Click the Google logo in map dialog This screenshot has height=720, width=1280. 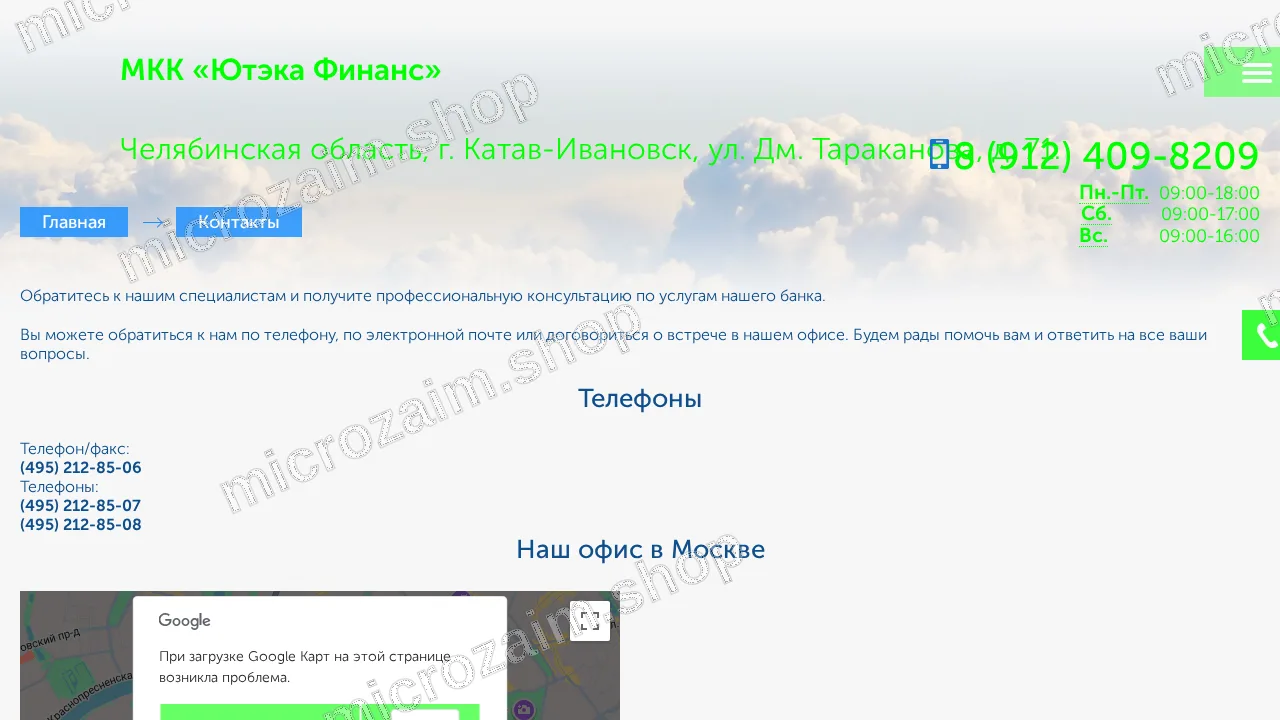pyautogui.click(x=184, y=621)
